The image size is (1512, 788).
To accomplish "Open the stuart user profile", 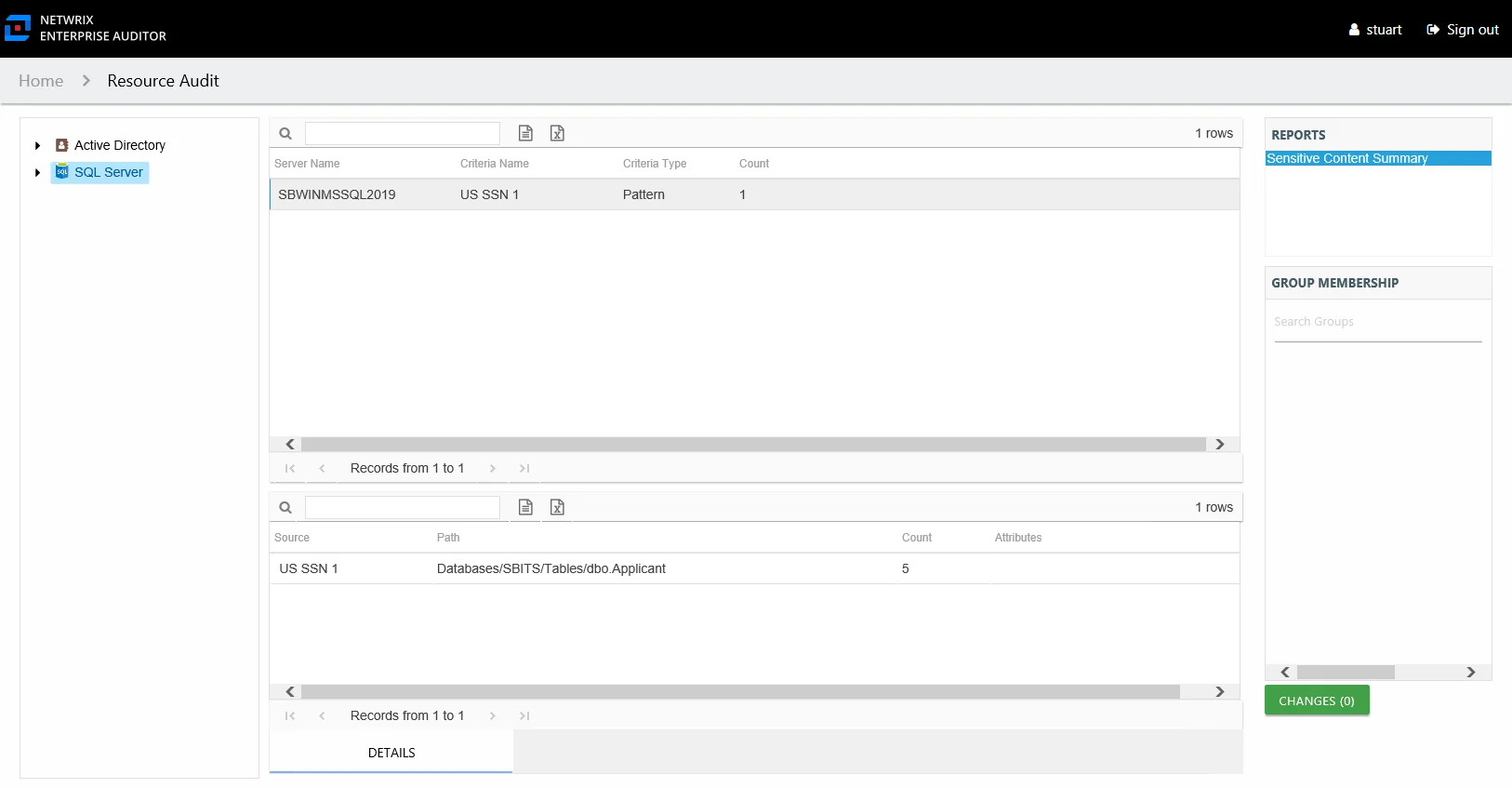I will [1375, 30].
